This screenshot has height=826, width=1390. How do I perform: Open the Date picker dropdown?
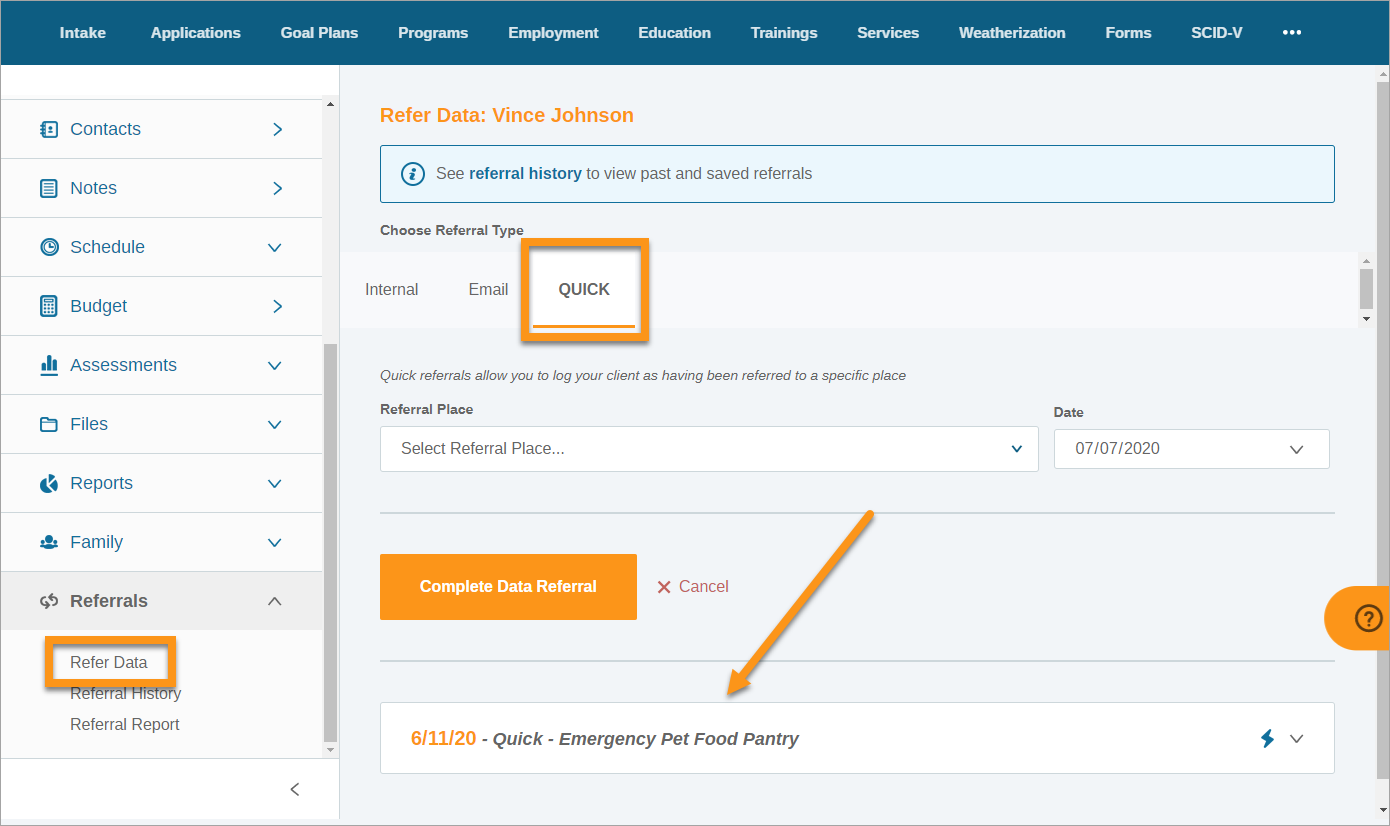(1190, 449)
